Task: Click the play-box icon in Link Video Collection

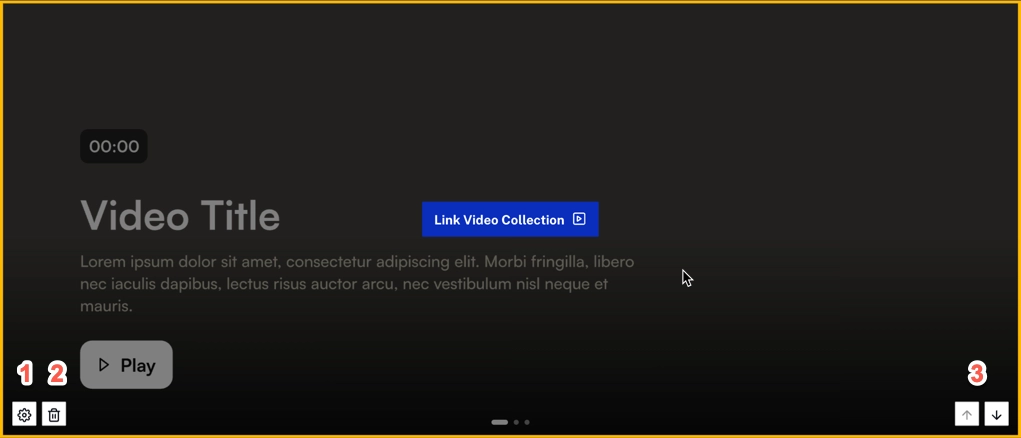Action: pyautogui.click(x=579, y=219)
